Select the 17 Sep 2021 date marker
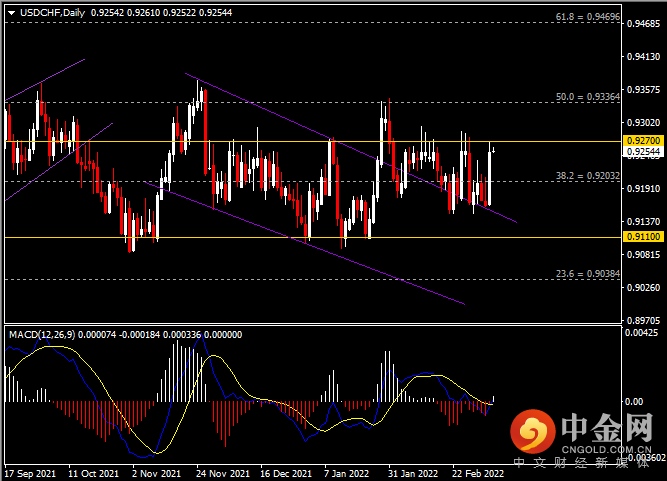This screenshot has height=481, width=667. (x=29, y=471)
